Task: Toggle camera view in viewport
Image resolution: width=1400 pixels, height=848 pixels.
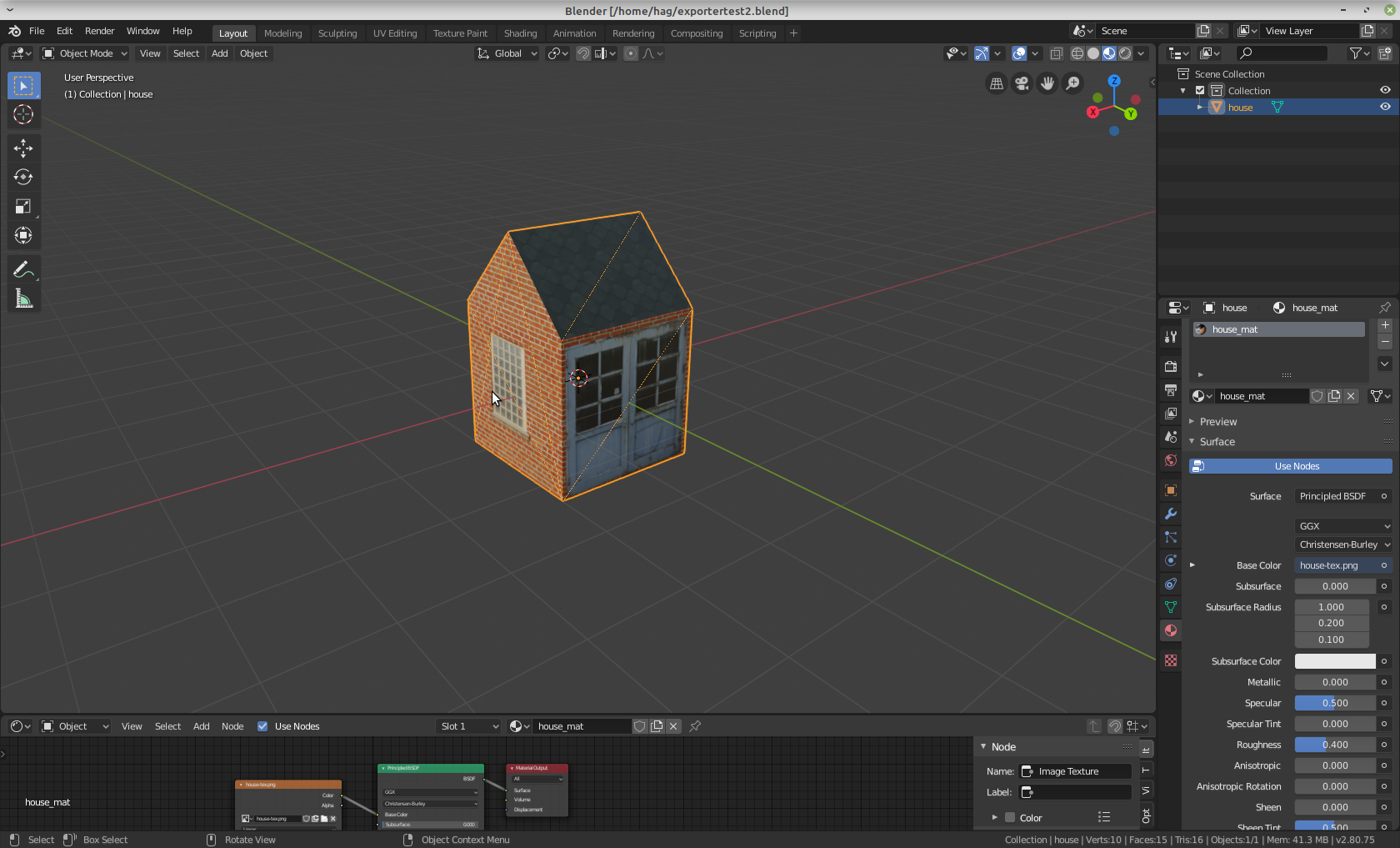Action: pyautogui.click(x=1022, y=83)
